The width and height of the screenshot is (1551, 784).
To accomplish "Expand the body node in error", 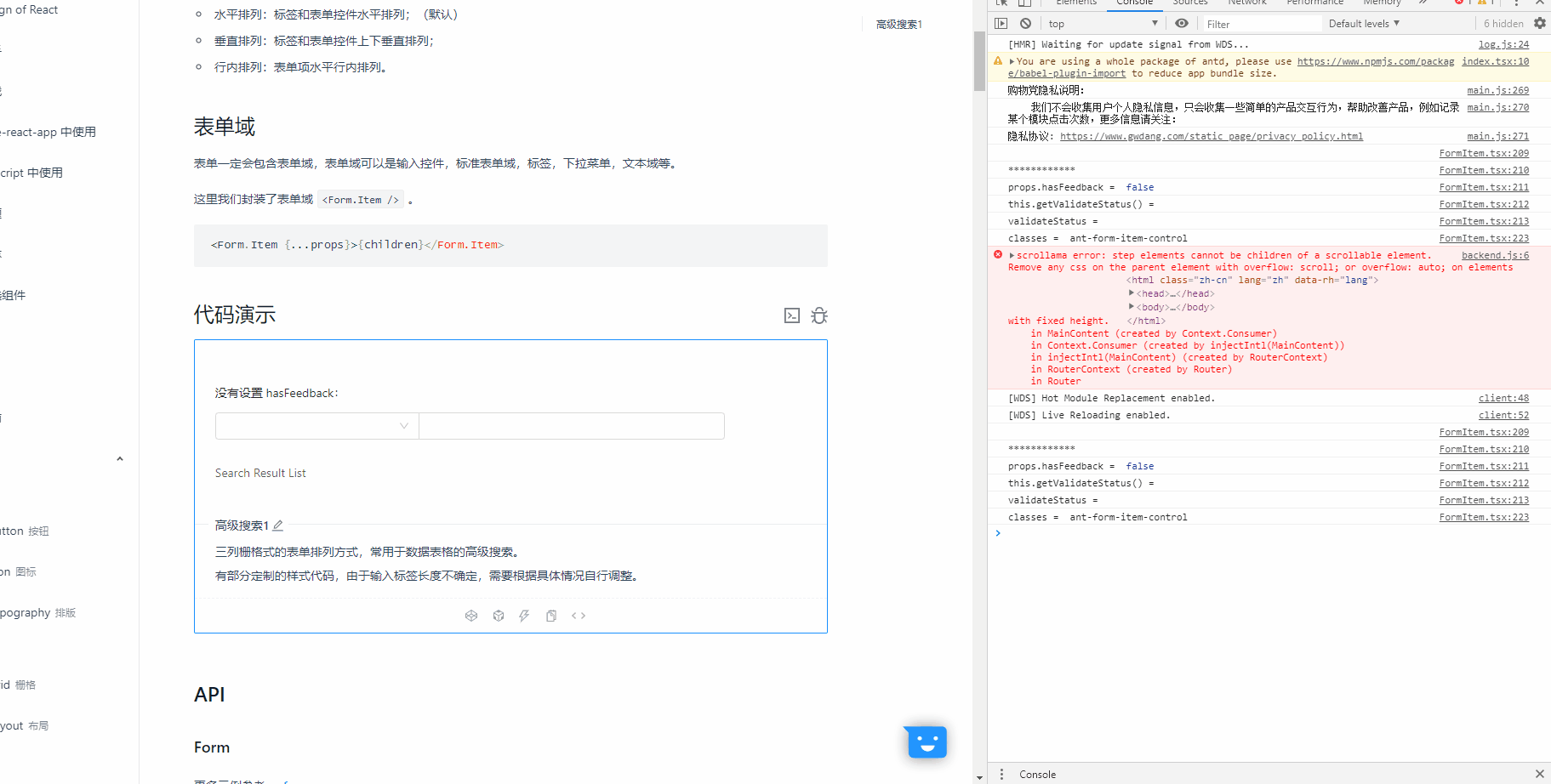I will 1131,307.
